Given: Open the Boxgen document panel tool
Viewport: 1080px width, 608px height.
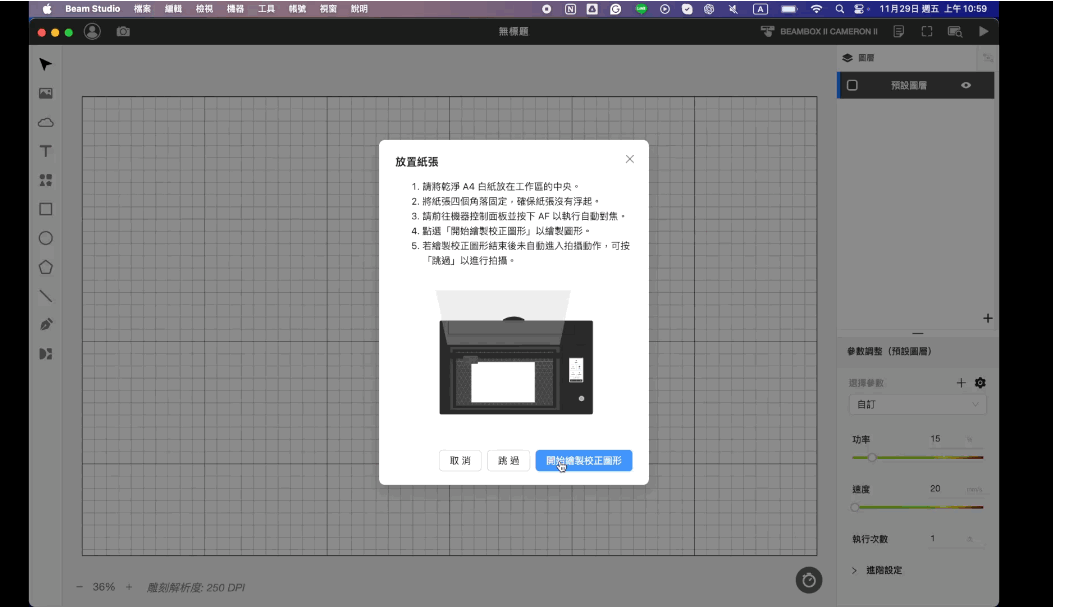Looking at the screenshot, I should [45, 354].
